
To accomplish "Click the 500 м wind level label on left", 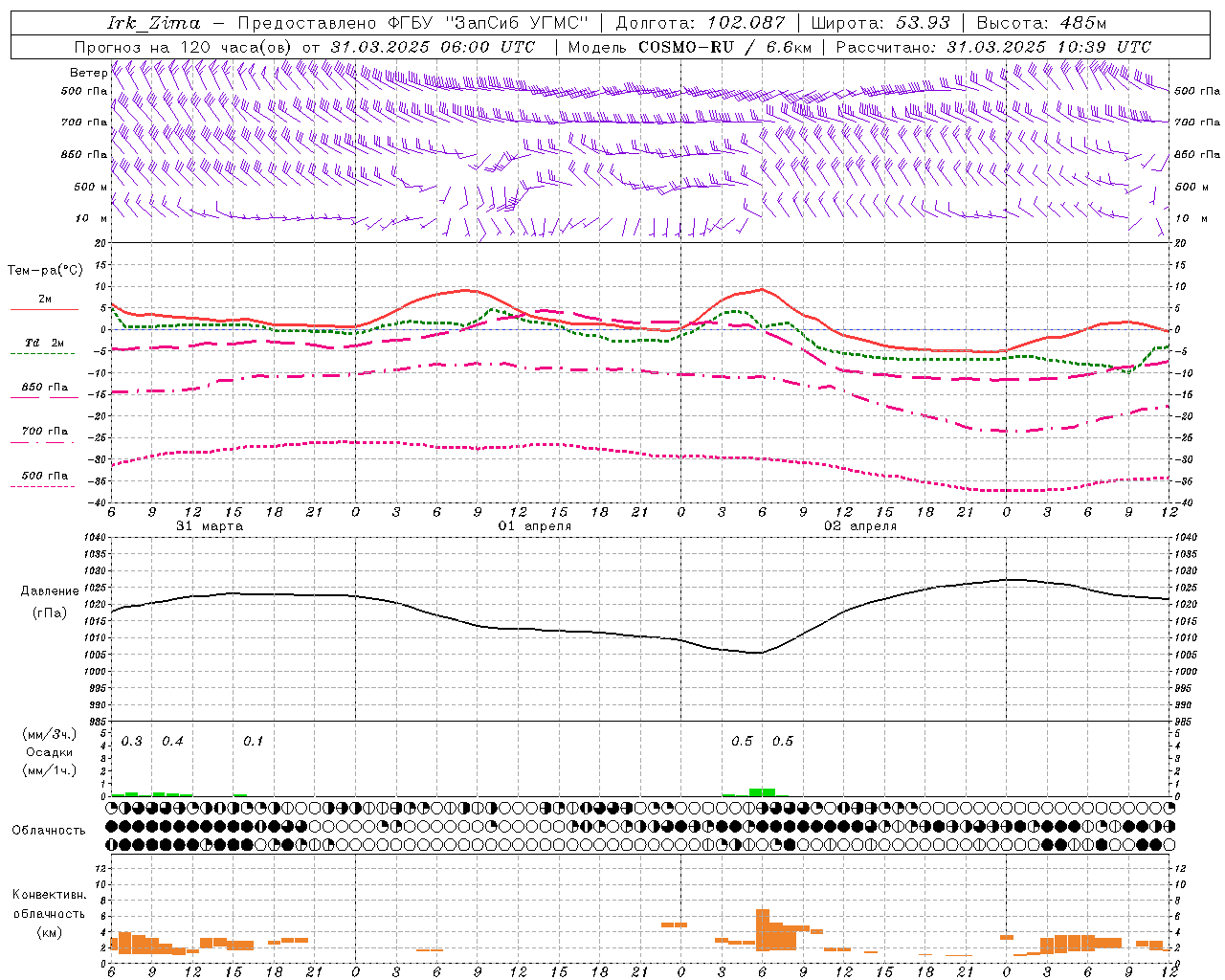I will tap(91, 187).
